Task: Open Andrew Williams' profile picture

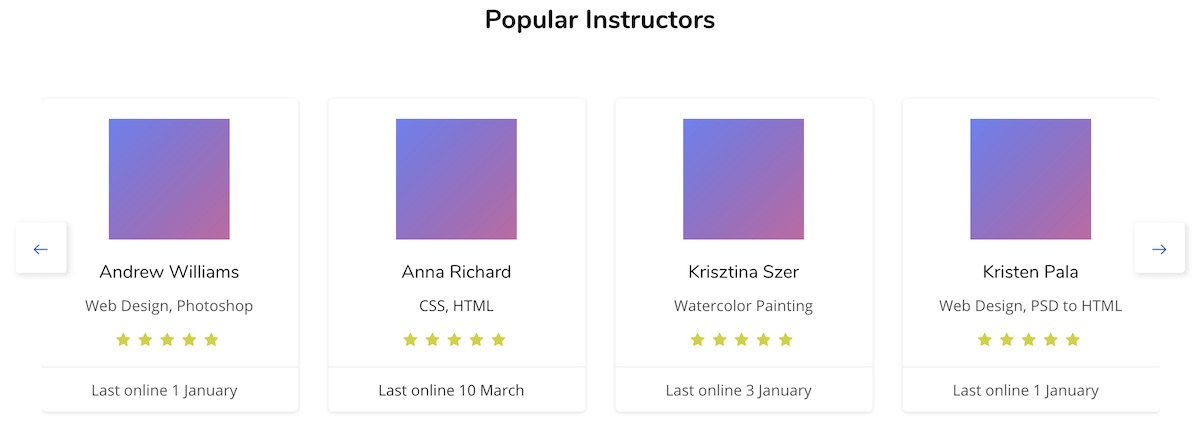Action: (169, 179)
